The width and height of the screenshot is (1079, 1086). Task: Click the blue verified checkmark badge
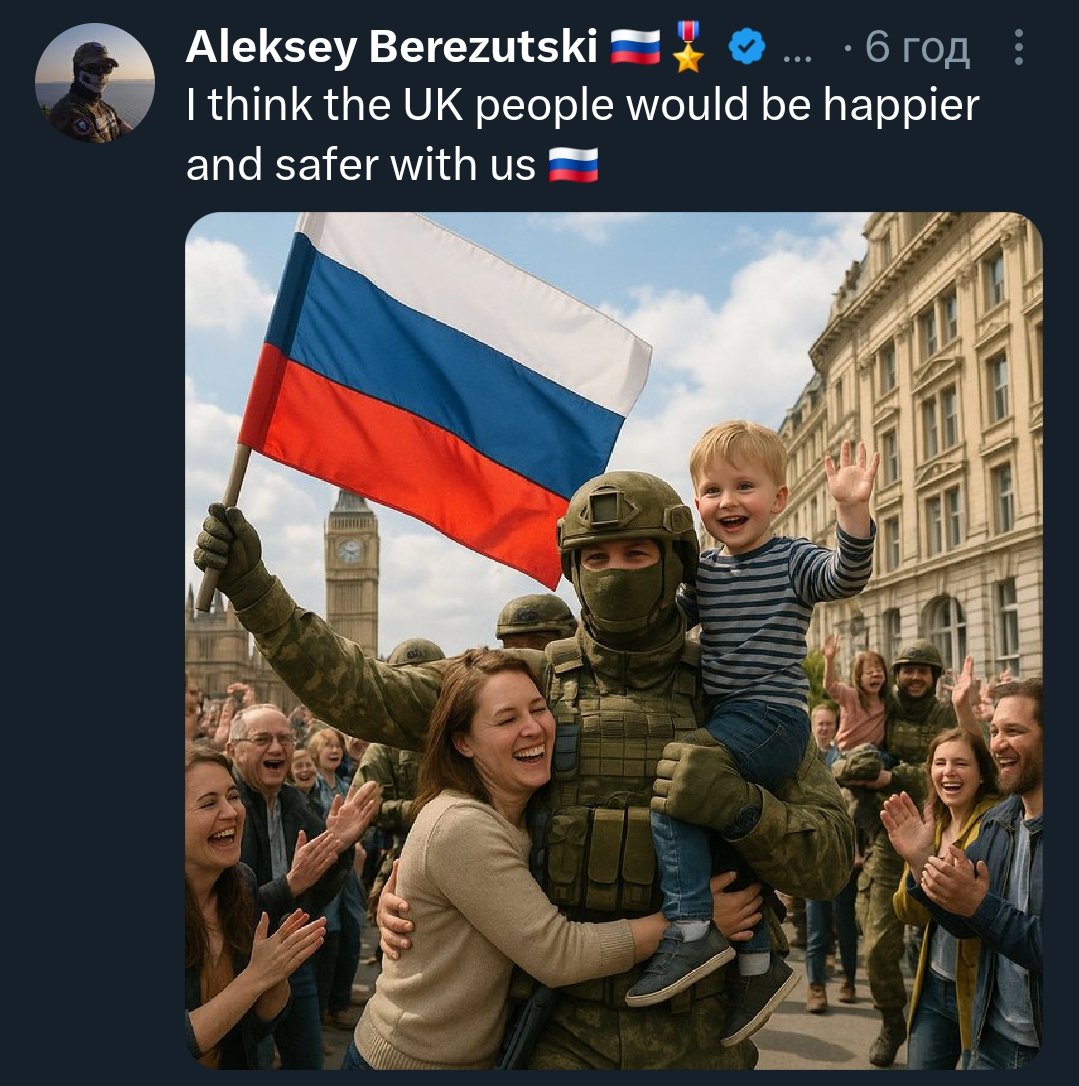747,47
